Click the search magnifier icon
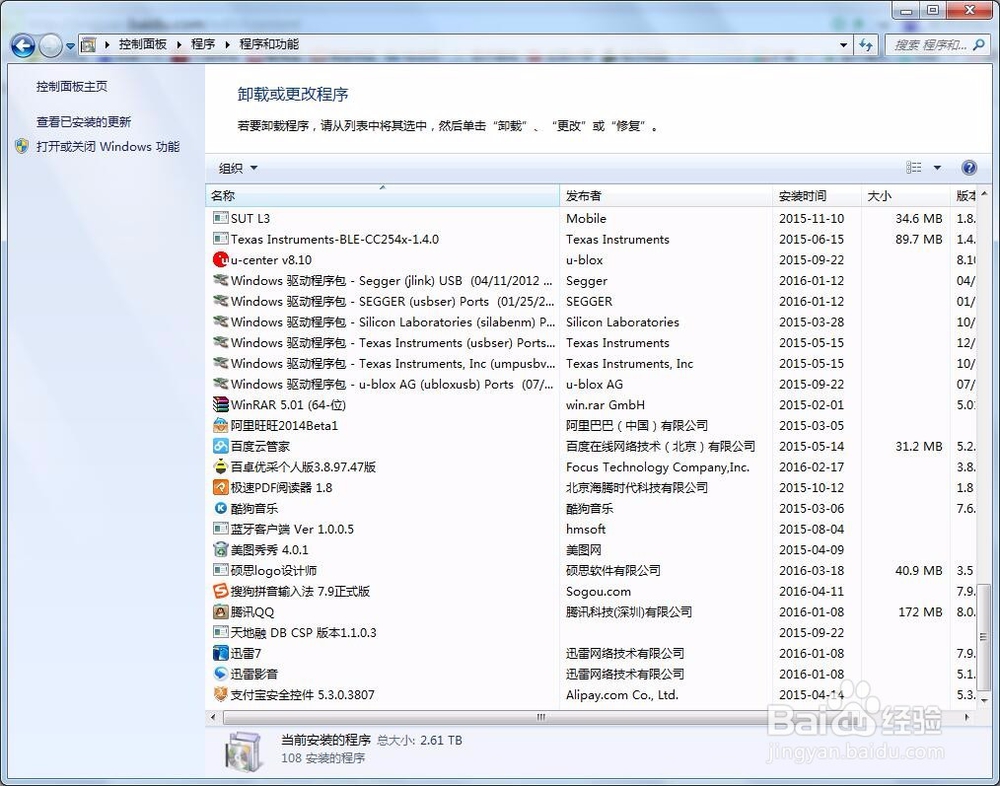 979,44
